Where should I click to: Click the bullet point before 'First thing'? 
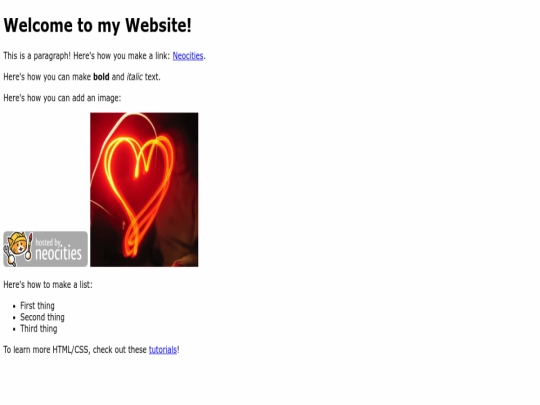coord(14,306)
